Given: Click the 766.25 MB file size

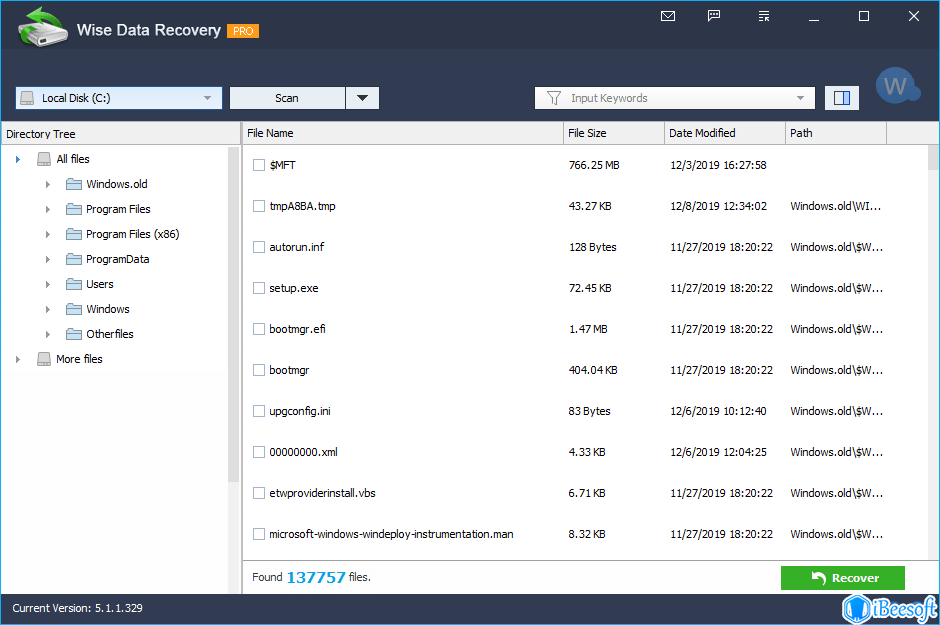Looking at the screenshot, I should pyautogui.click(x=594, y=165).
